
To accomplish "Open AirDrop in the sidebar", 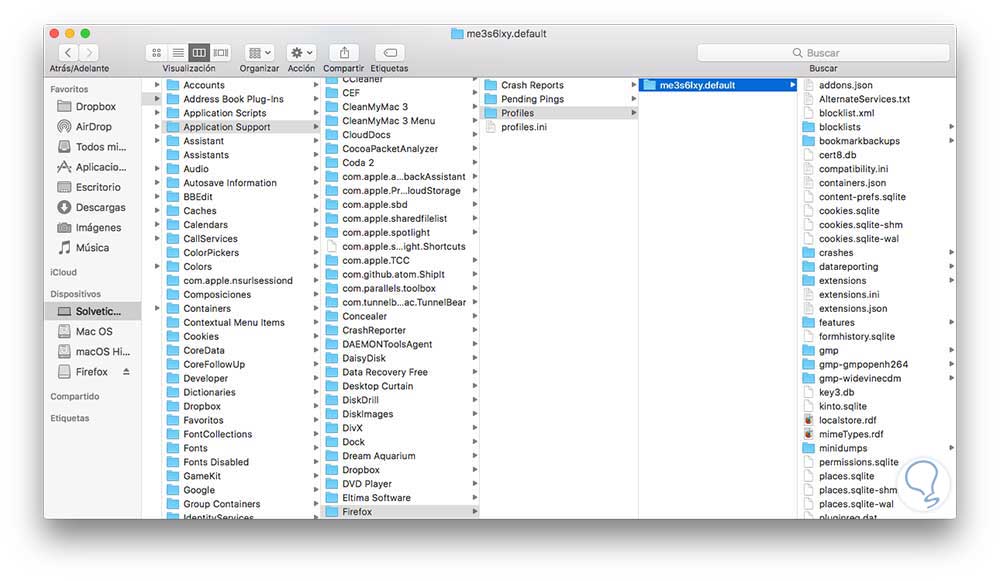I will pyautogui.click(x=93, y=126).
